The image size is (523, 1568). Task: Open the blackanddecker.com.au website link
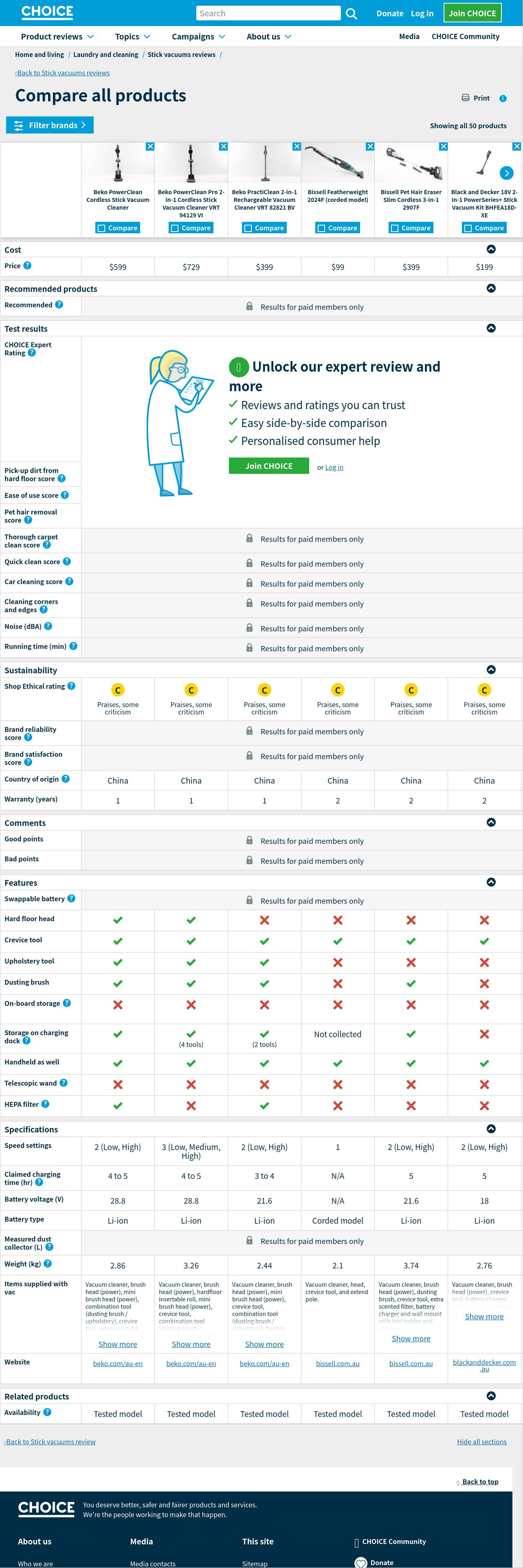(x=484, y=1366)
